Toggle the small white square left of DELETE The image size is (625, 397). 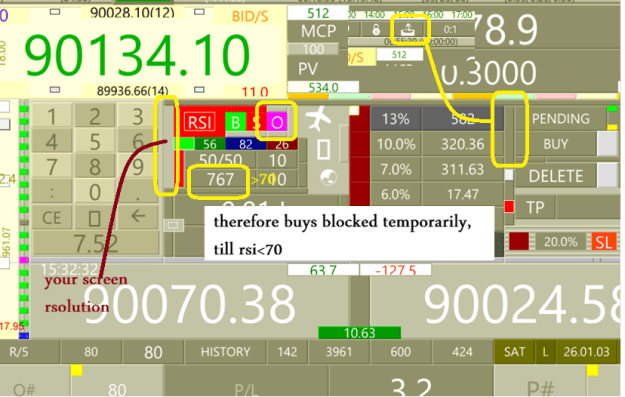[x=509, y=175]
